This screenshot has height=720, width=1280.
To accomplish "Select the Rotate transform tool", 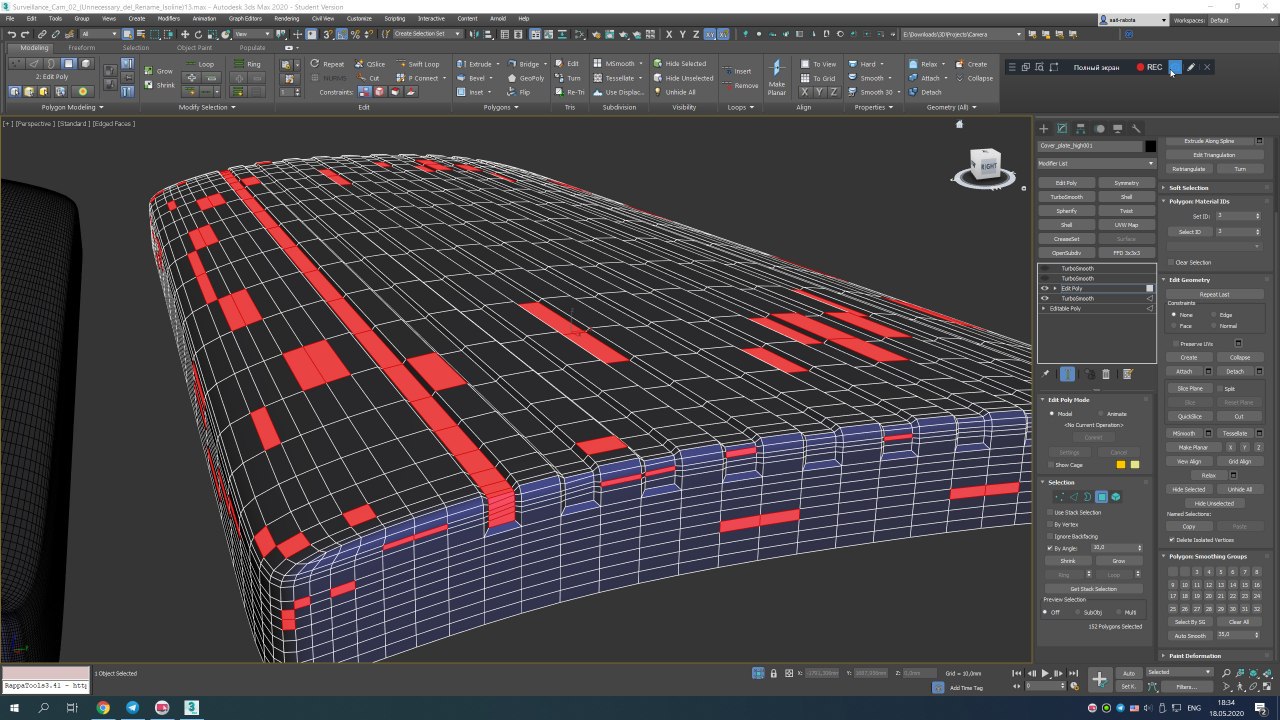I will point(198,34).
